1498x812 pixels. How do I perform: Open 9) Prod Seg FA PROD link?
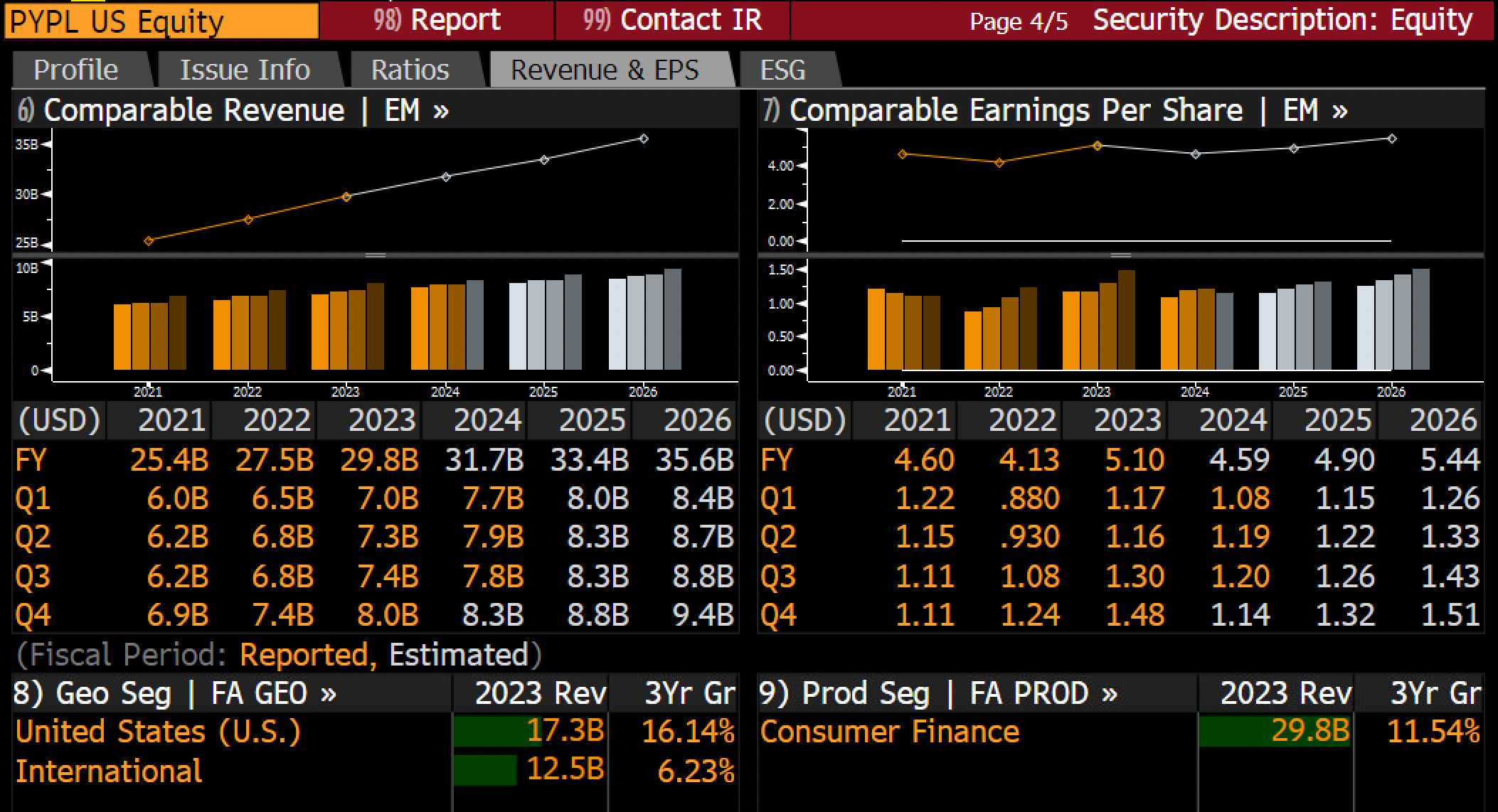[938, 693]
